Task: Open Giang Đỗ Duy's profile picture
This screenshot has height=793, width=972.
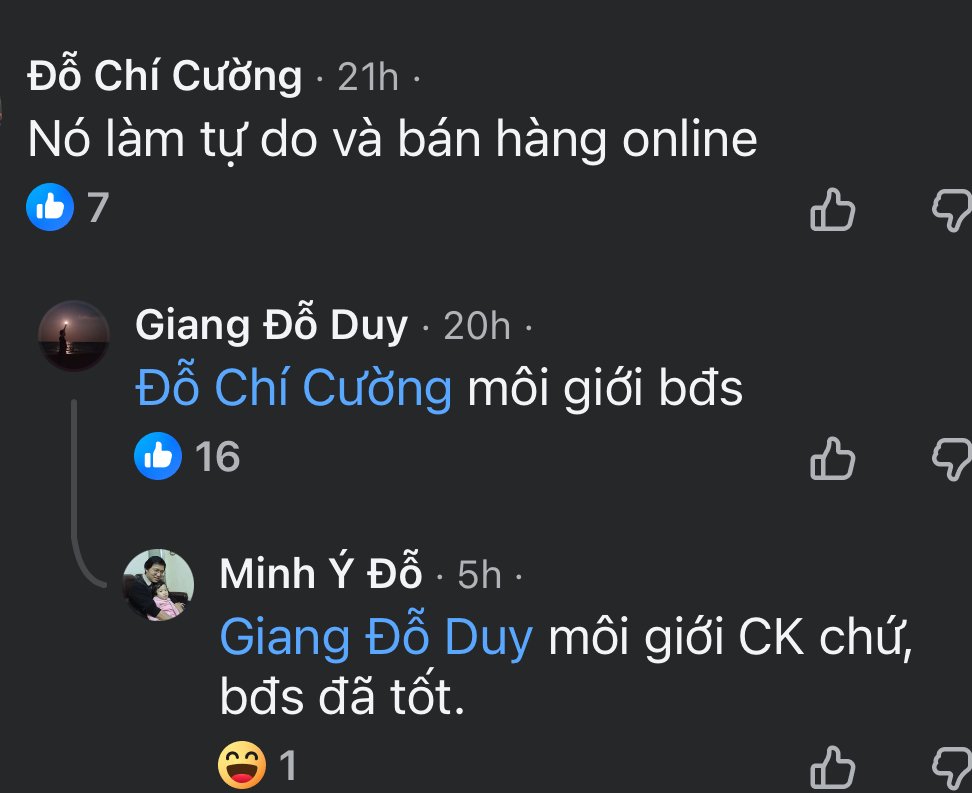Action: [x=74, y=335]
